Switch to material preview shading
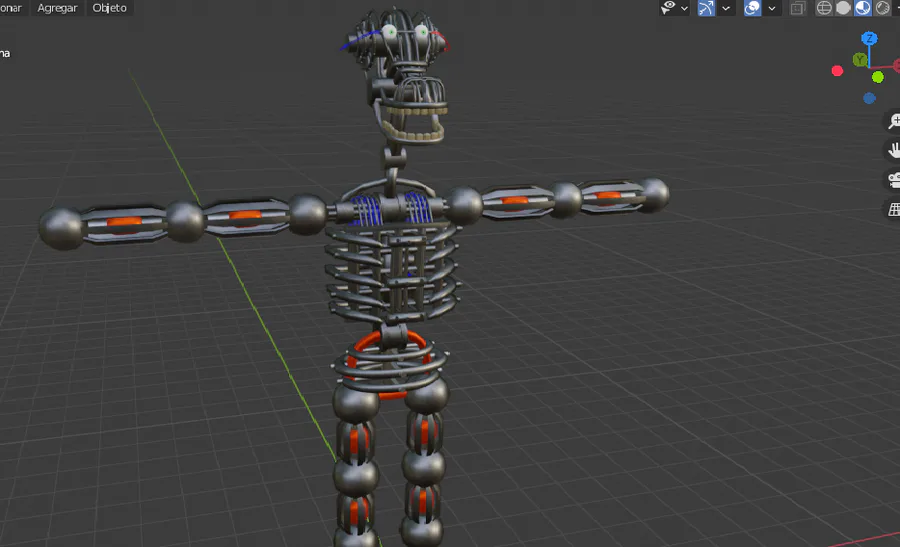 pos(863,8)
